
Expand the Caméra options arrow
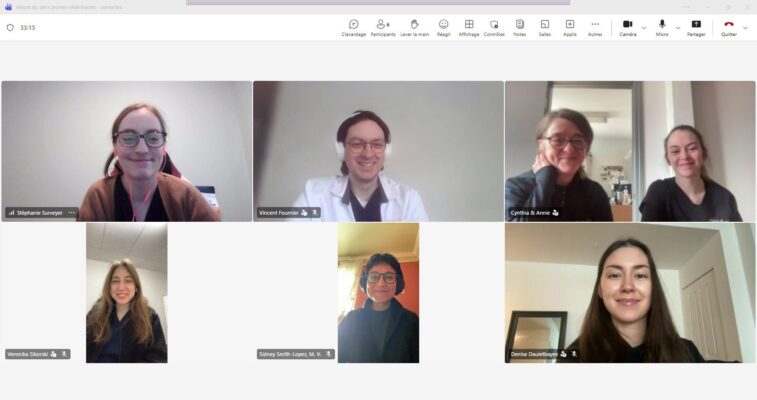tap(644, 27)
